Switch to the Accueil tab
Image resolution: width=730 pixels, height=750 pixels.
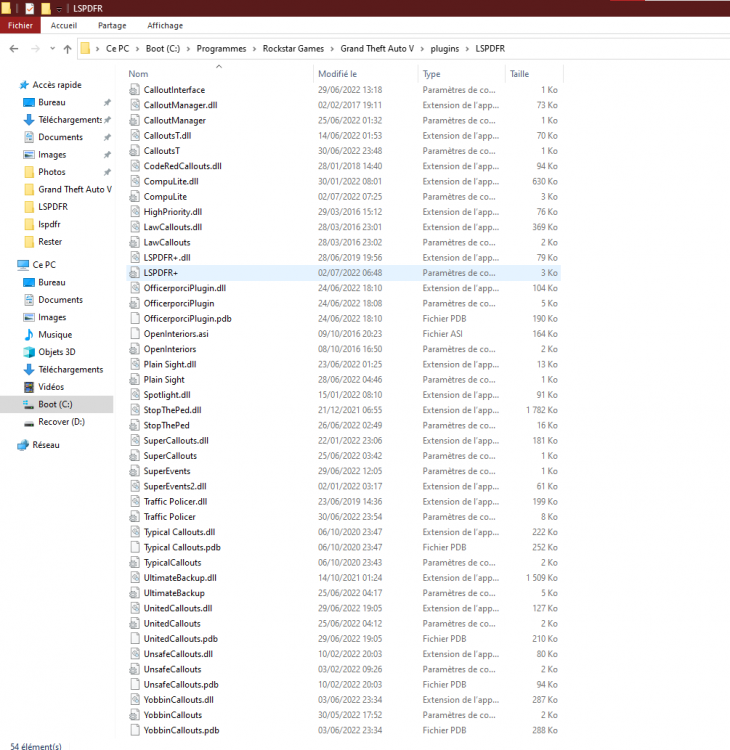(64, 25)
